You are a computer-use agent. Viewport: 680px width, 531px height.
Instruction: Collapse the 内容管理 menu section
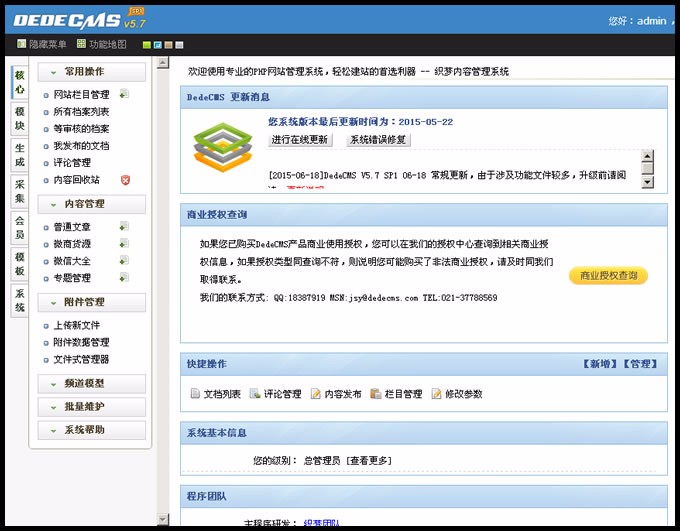tap(92, 204)
